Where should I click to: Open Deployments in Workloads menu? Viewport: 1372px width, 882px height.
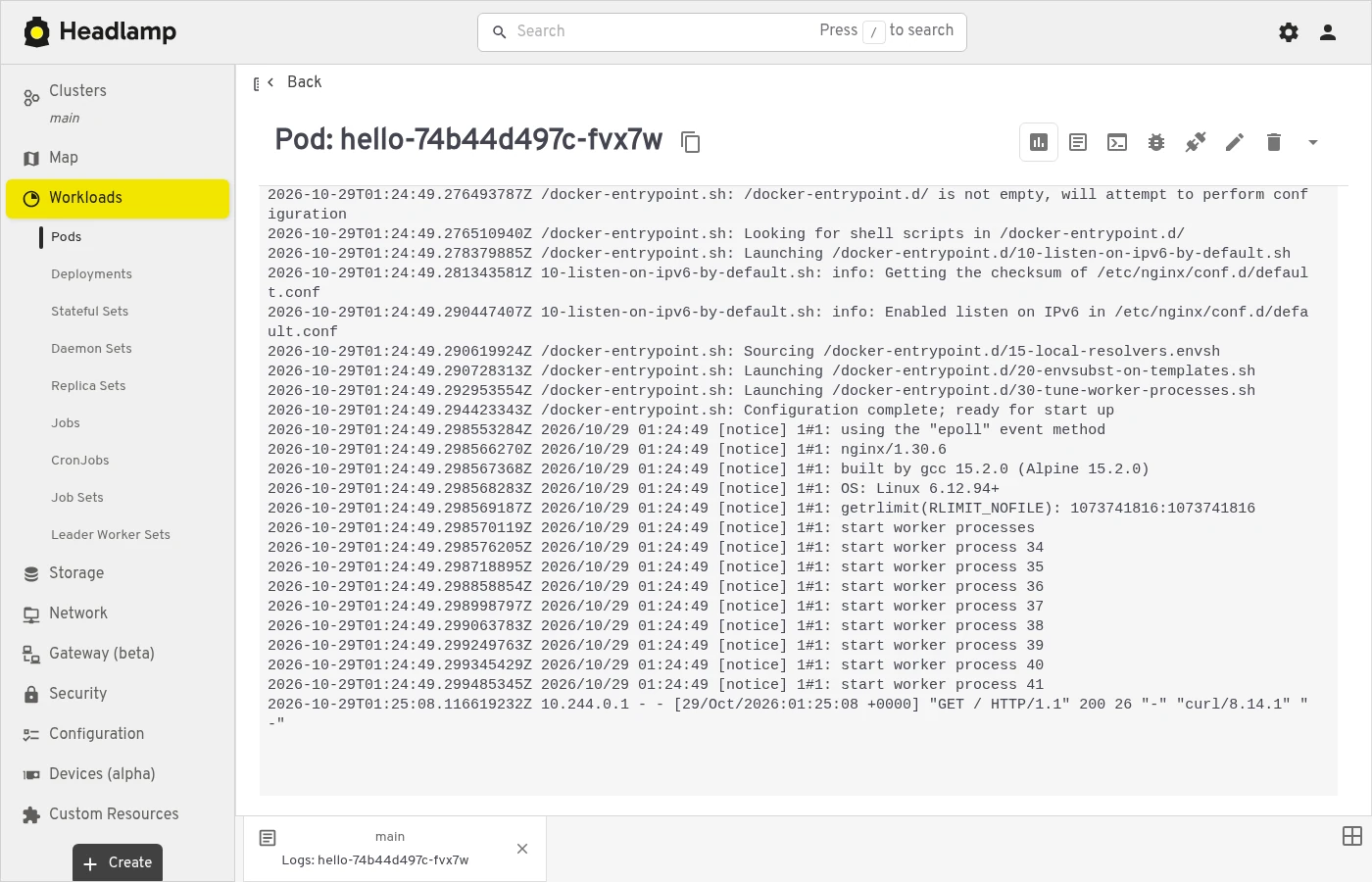[91, 274]
